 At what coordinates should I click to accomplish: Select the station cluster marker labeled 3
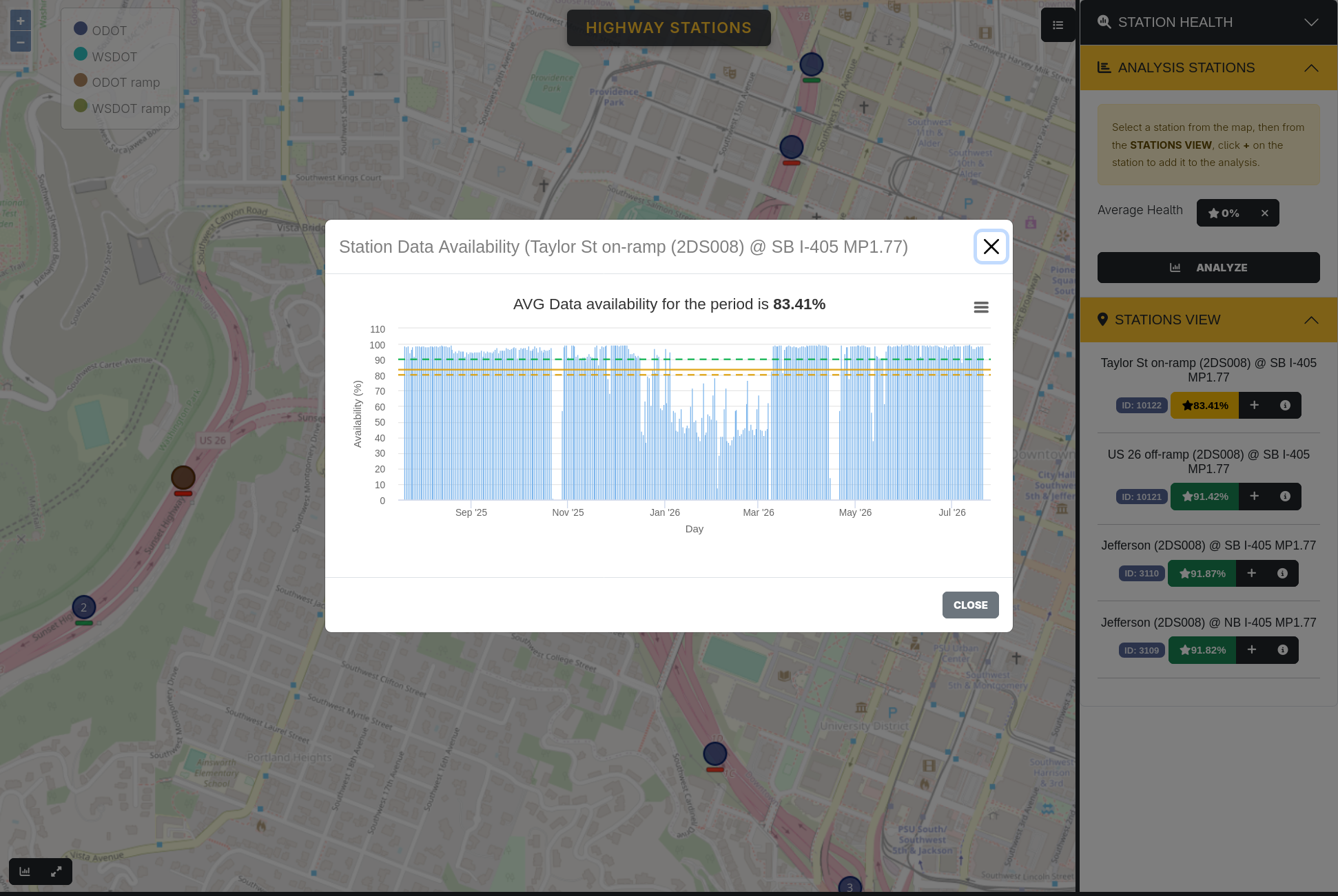(x=850, y=887)
